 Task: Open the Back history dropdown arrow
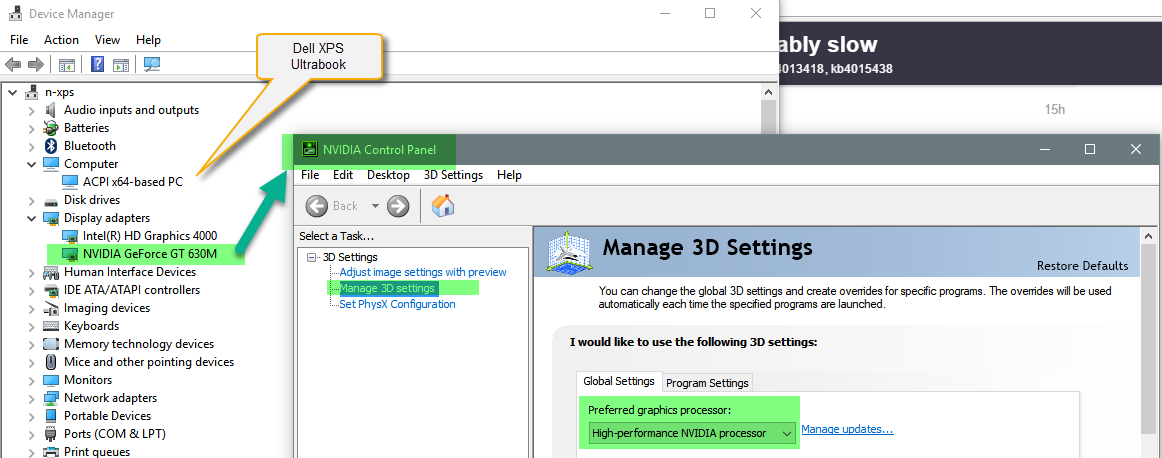tap(375, 206)
